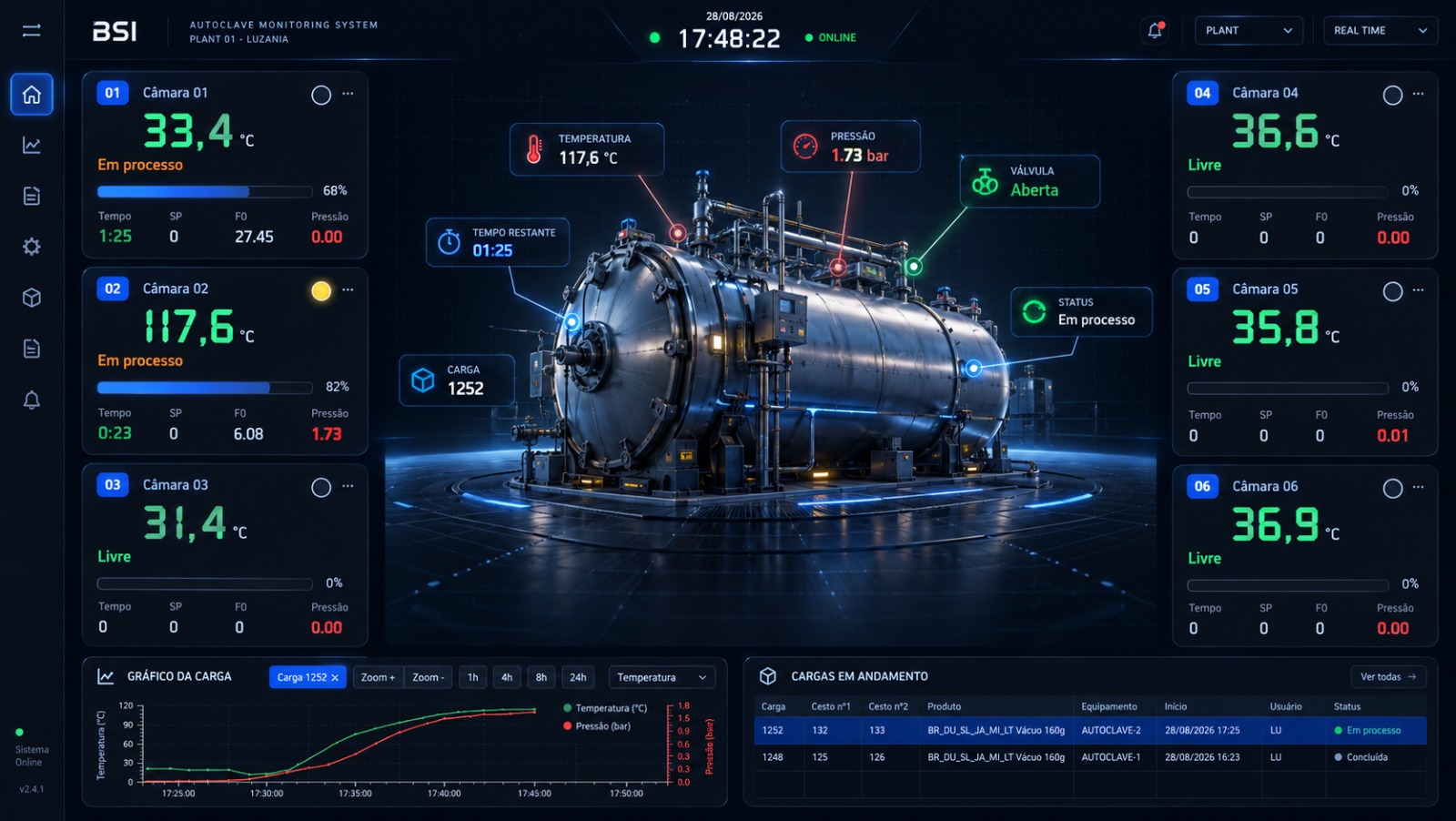Open the Temperatura chart dropdown
The width and height of the screenshot is (1456, 821).
tap(662, 677)
